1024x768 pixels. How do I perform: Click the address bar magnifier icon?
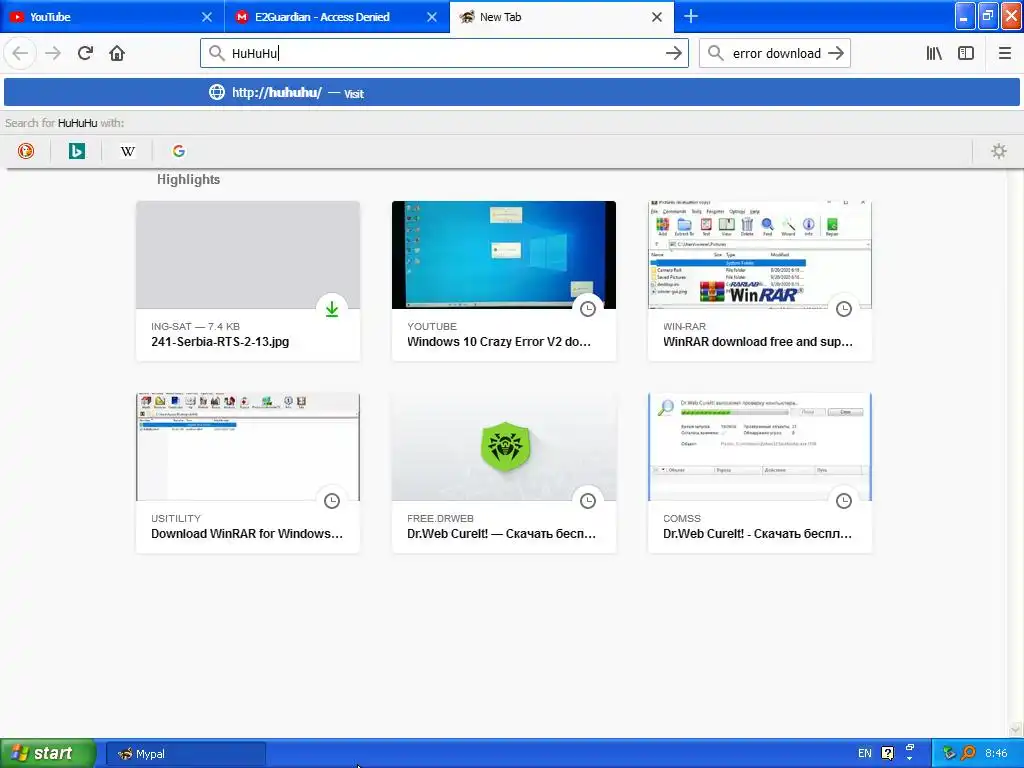point(217,54)
